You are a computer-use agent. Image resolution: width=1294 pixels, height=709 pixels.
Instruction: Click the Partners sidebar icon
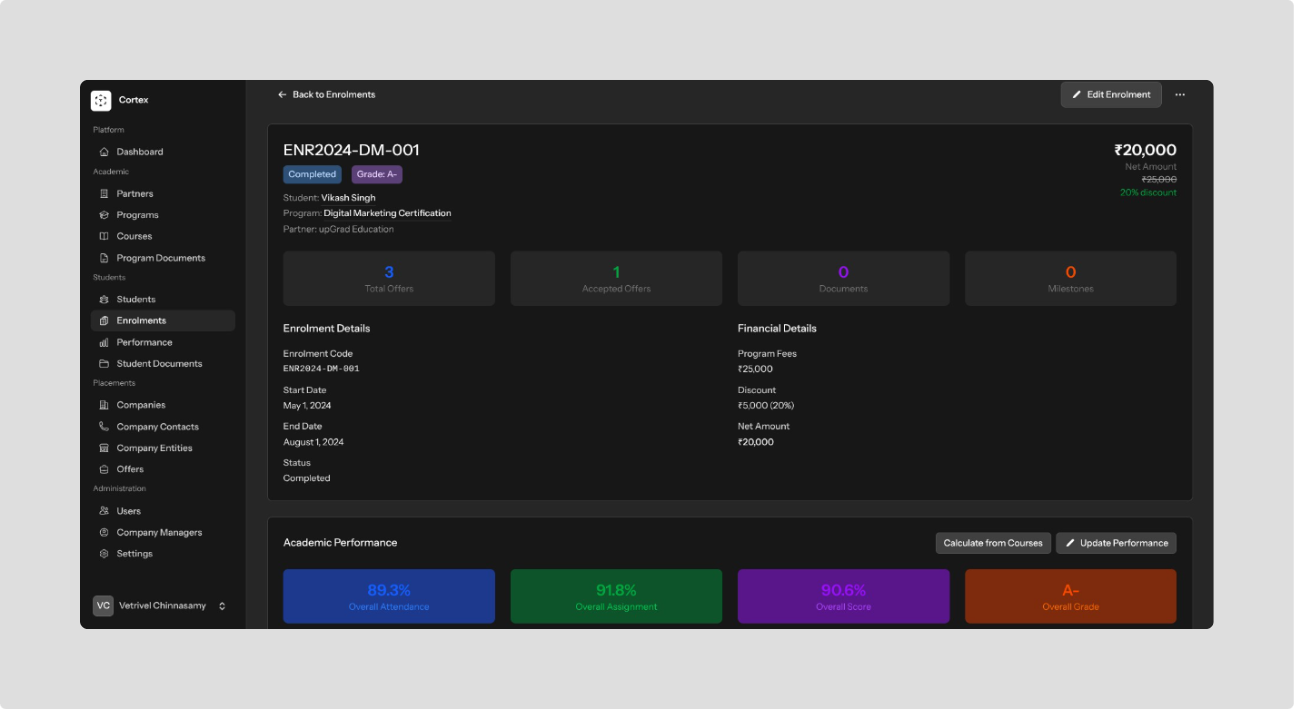point(104,194)
